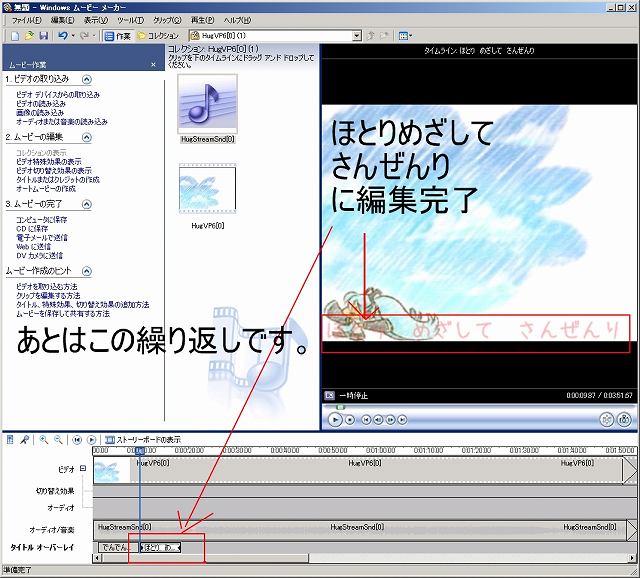
Task: Jump forward with the monitor's Forward button
Action: click(402, 420)
